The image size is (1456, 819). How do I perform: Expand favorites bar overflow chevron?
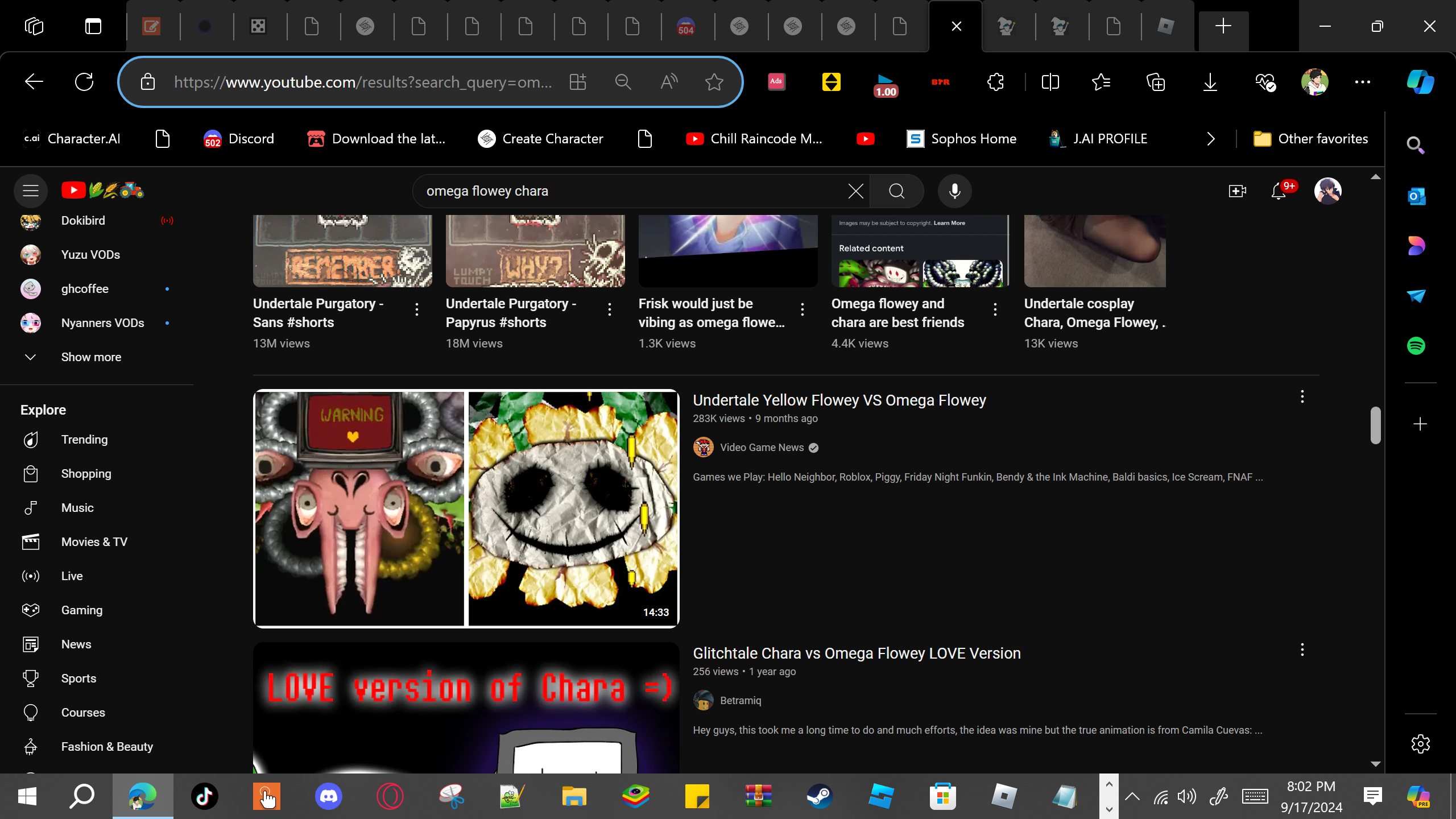1210,139
